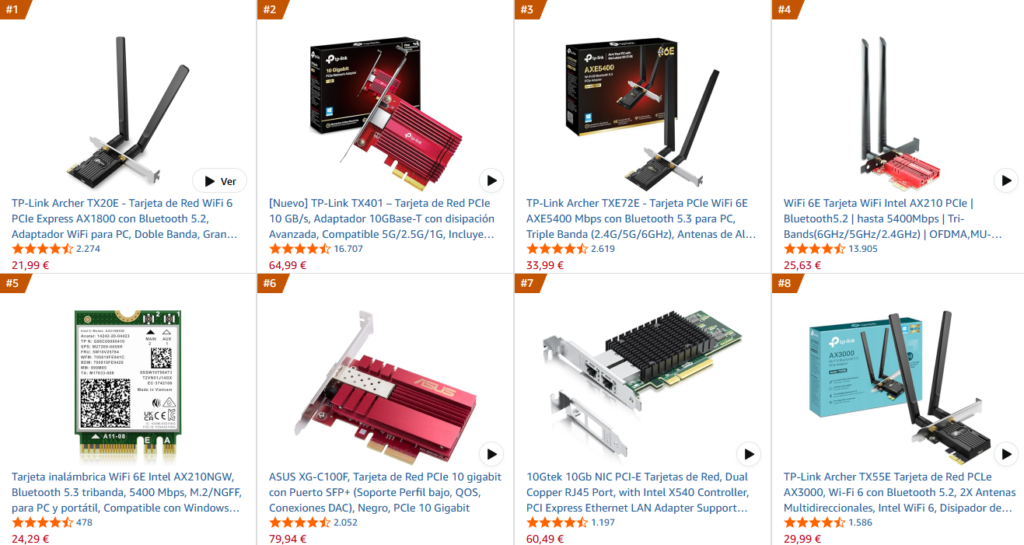View the 16.707 ratings for TX401
Viewport: 1024px width, 545px height.
tap(348, 249)
